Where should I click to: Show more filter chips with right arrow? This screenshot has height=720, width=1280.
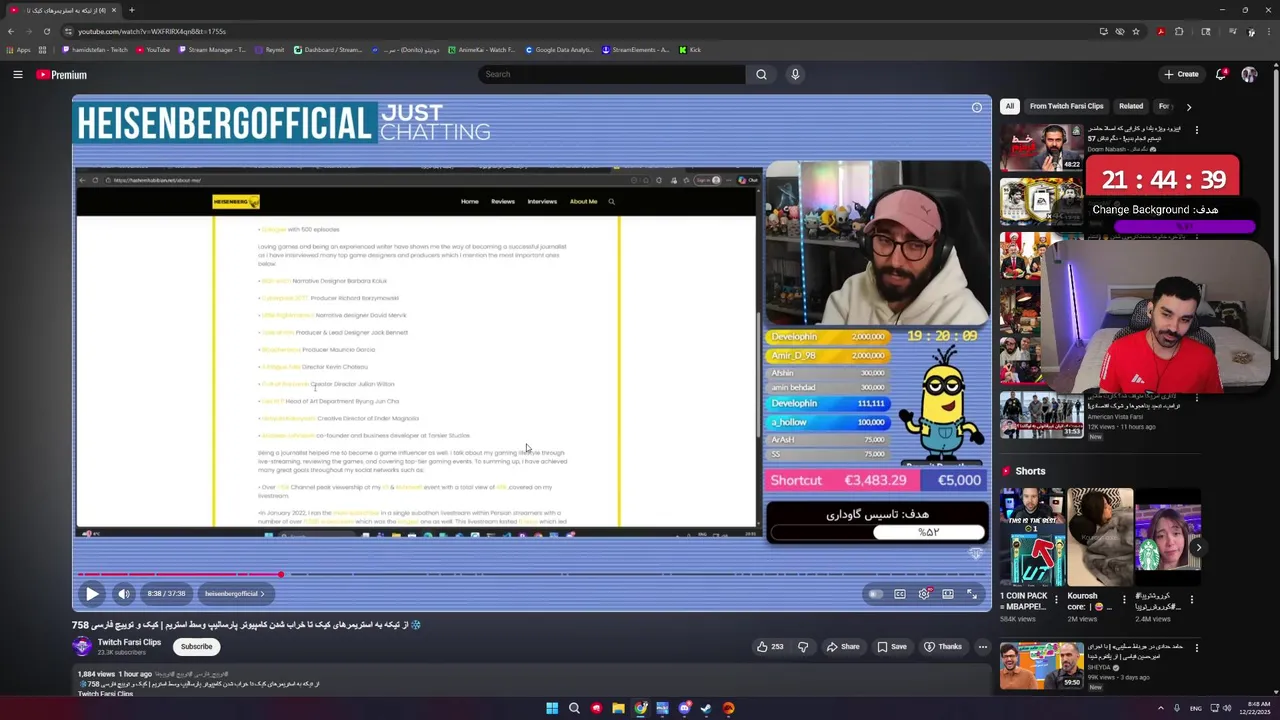[1188, 107]
